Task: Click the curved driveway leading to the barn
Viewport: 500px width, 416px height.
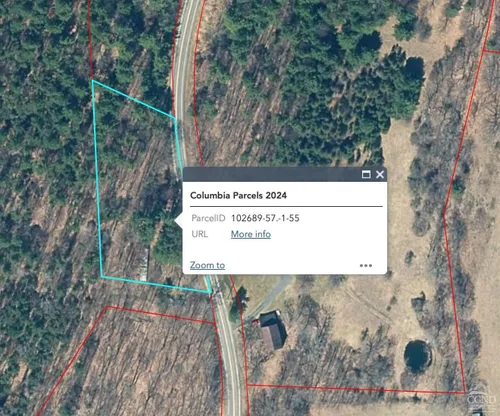Action: pos(269,297)
